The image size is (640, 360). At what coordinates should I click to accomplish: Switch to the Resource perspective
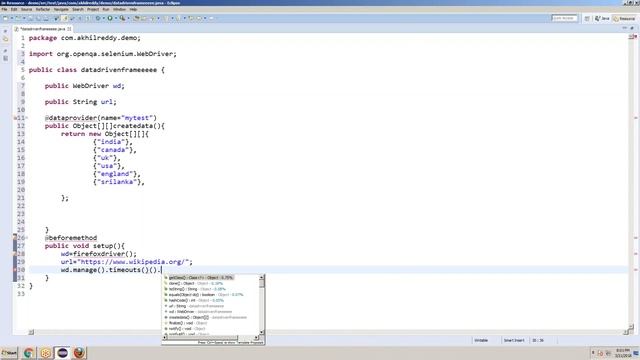click(624, 18)
